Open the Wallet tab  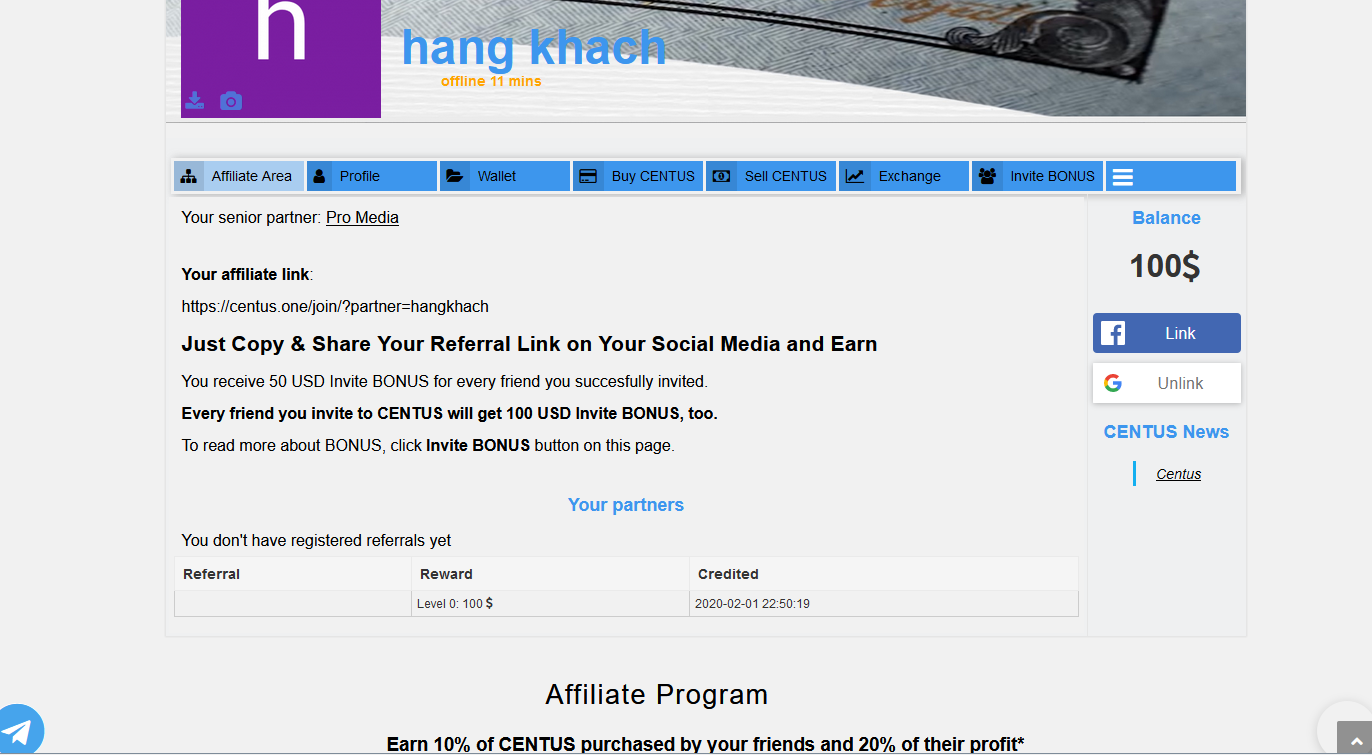505,176
